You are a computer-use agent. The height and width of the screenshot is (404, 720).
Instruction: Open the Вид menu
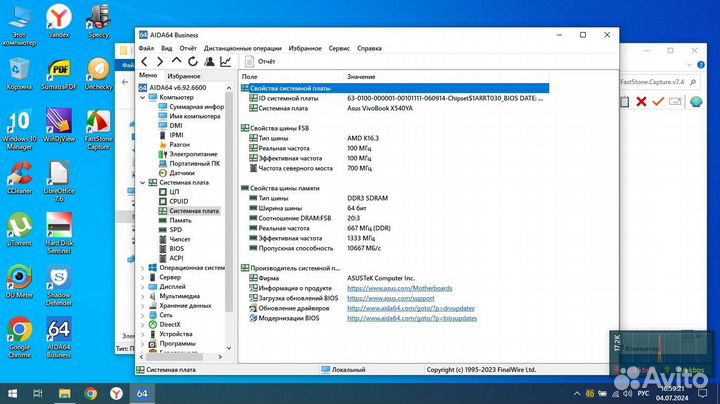point(167,48)
